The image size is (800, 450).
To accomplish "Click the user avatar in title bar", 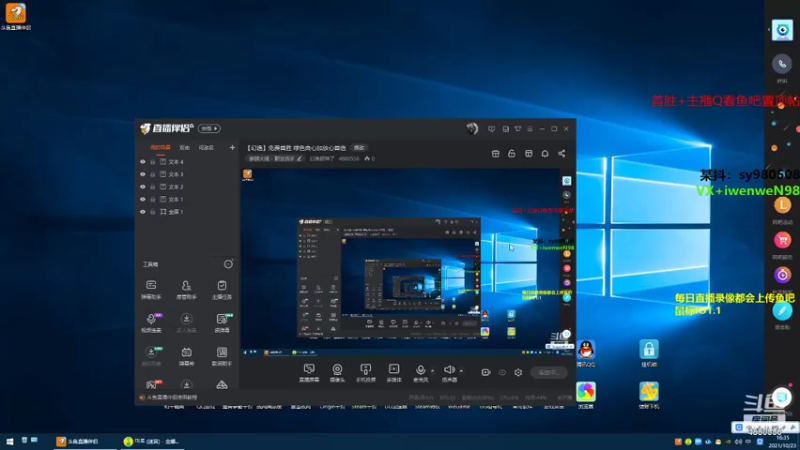I will click(x=472, y=129).
